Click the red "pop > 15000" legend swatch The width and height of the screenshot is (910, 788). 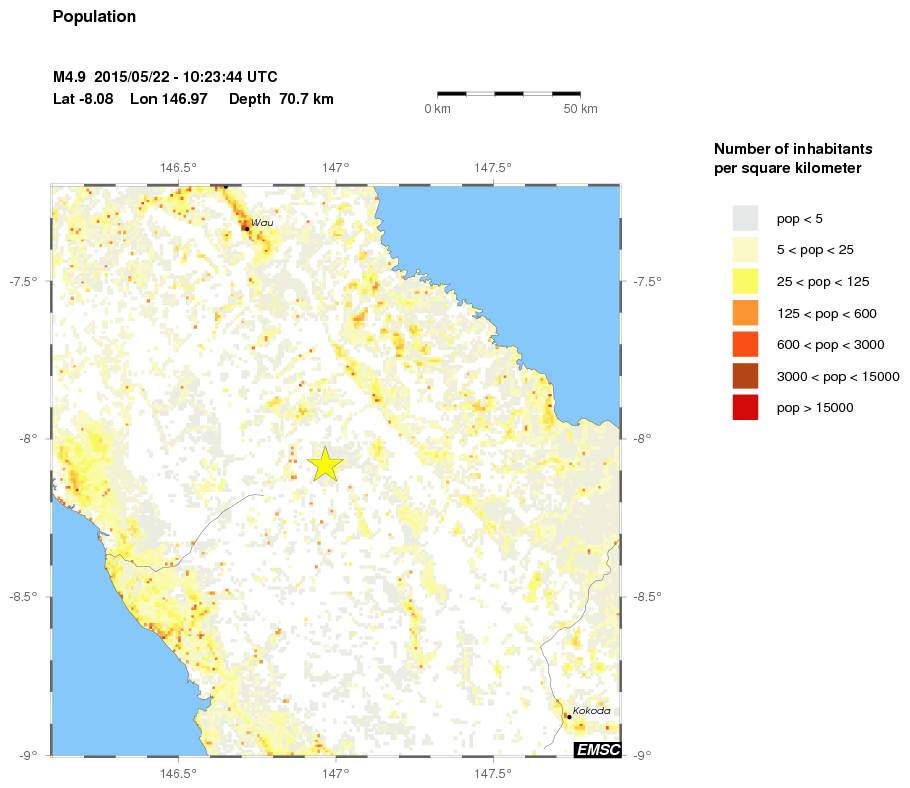745,408
